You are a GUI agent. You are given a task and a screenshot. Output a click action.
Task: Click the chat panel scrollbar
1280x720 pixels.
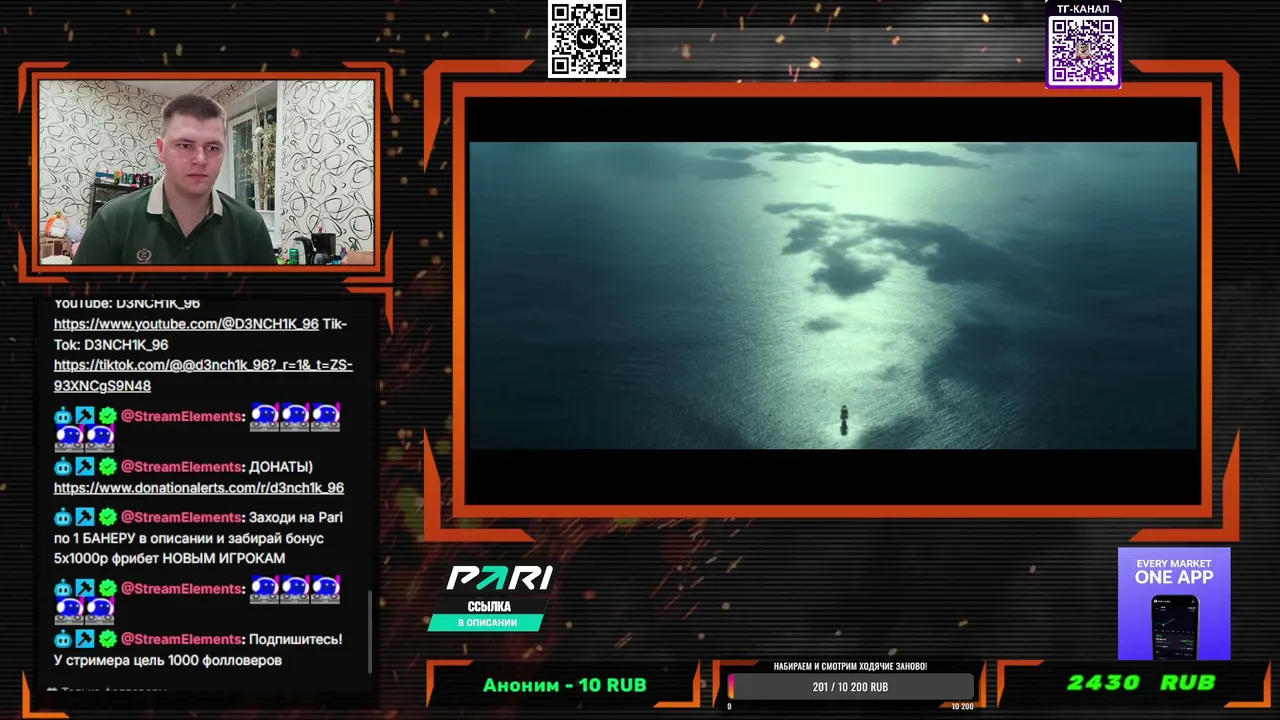click(370, 632)
